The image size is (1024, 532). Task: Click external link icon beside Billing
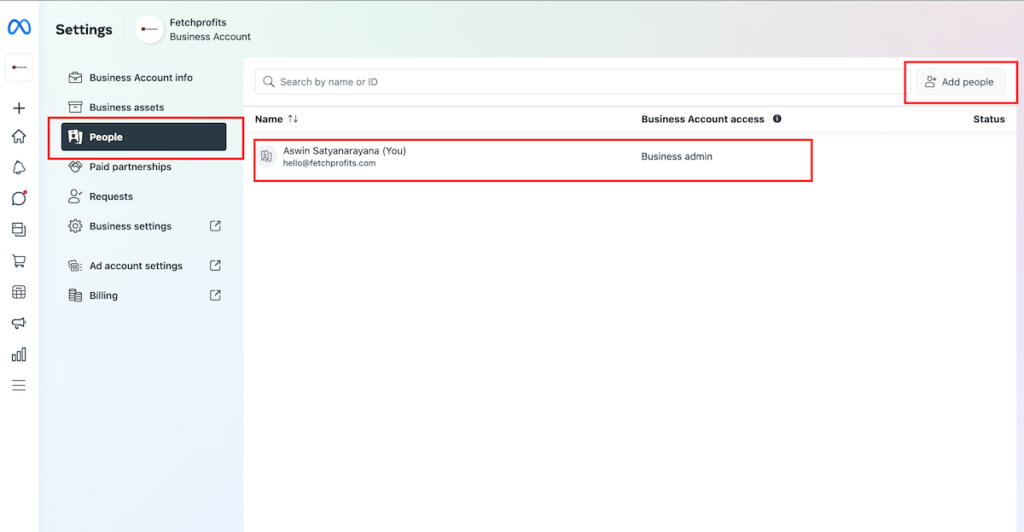point(215,295)
